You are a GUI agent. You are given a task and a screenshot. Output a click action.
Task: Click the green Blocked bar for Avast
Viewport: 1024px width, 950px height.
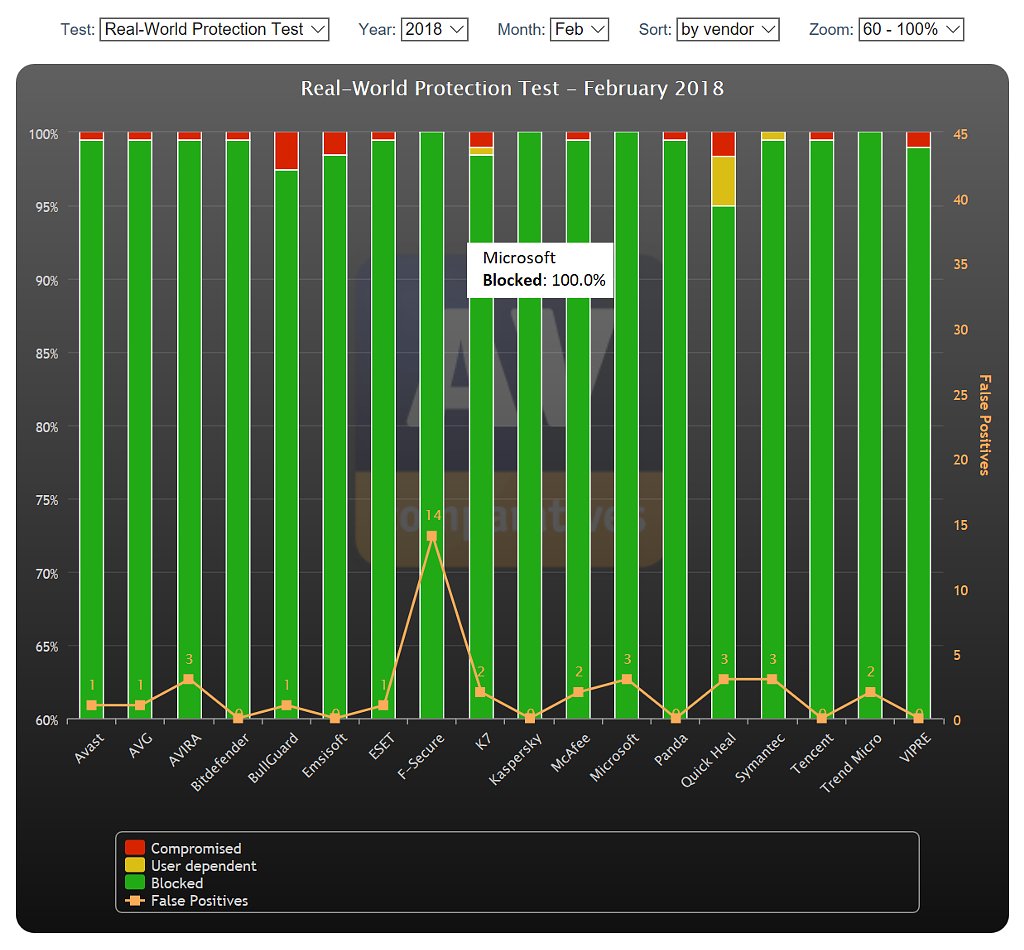pyautogui.click(x=91, y=429)
